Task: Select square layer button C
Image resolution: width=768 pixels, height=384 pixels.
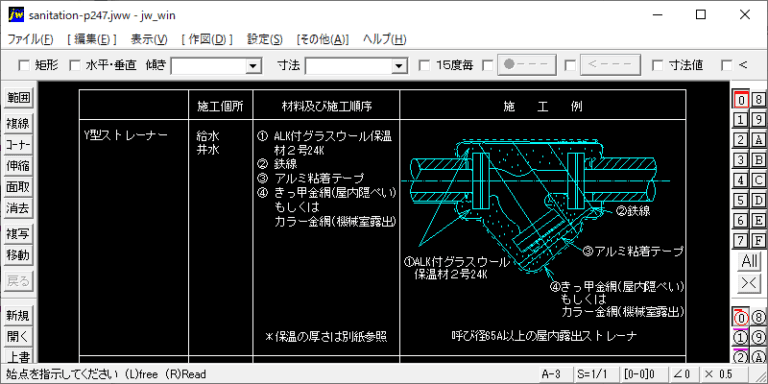Action: pyautogui.click(x=759, y=180)
